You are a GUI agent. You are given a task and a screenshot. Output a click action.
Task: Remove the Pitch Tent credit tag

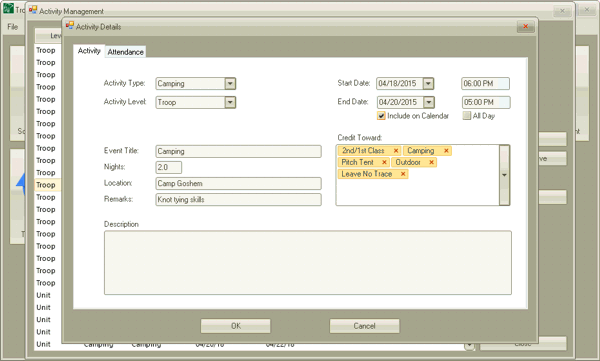point(384,162)
